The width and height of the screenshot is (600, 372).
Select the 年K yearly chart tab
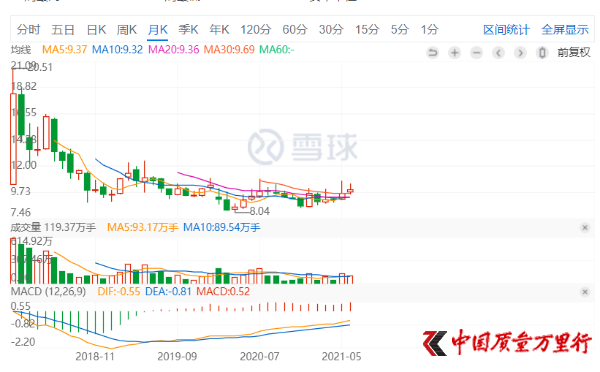[219, 29]
